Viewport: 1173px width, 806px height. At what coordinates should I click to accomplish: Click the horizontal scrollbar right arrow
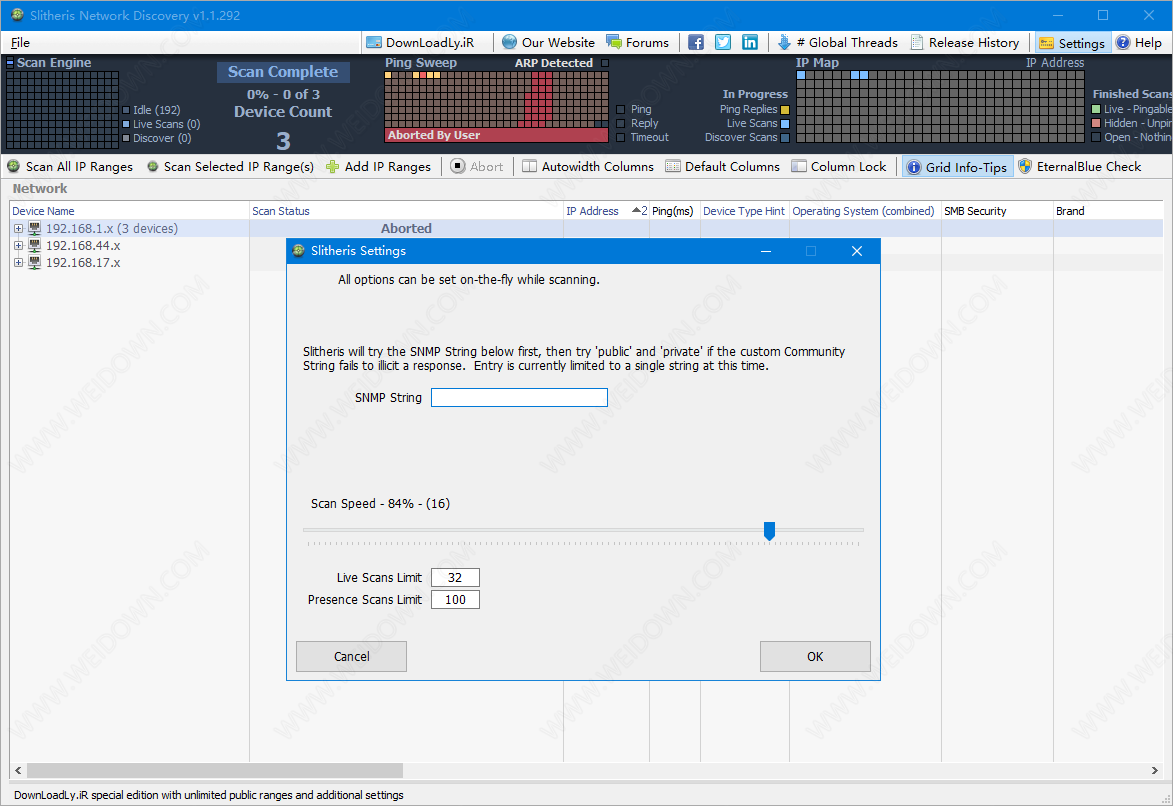1155,770
